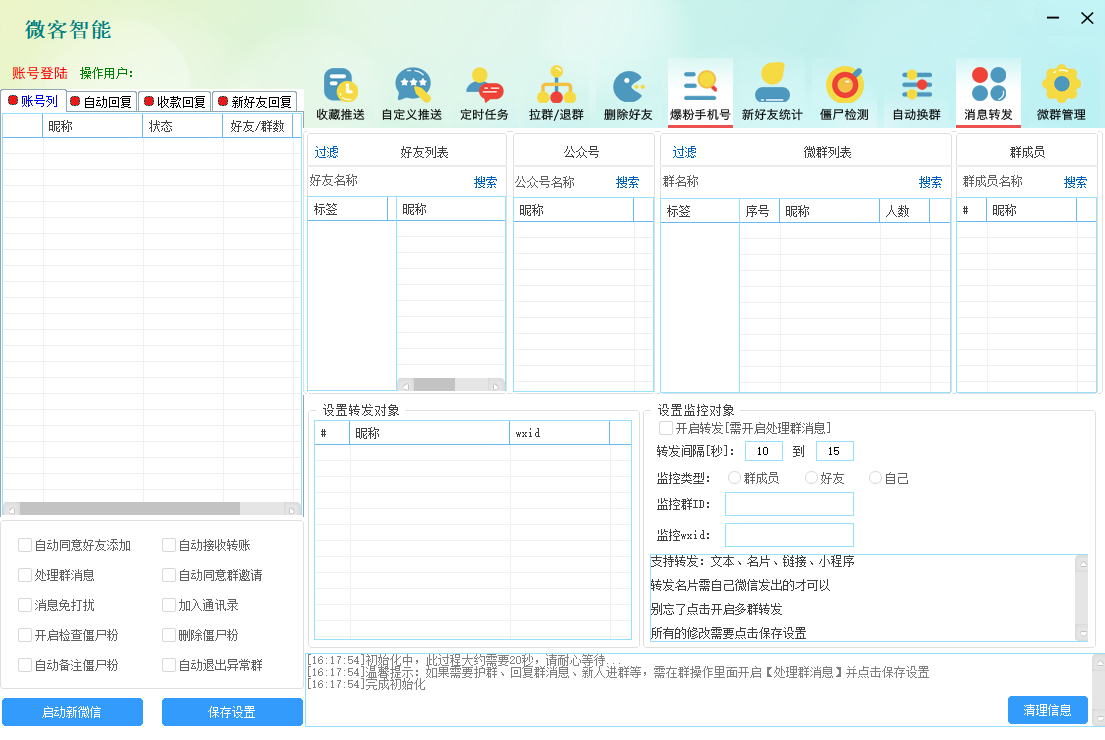Switch to the 自动回复 tab
1105x740 pixels.
(x=101, y=102)
